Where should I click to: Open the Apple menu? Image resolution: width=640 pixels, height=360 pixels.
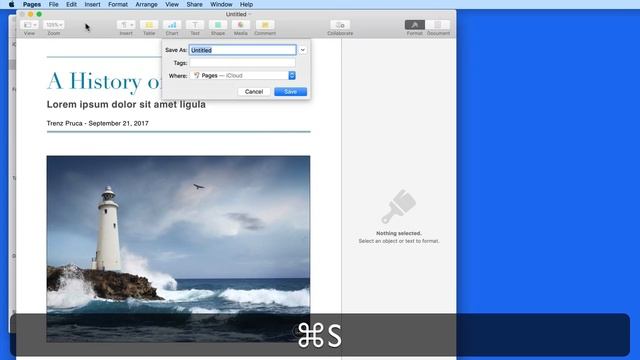click(x=11, y=4)
